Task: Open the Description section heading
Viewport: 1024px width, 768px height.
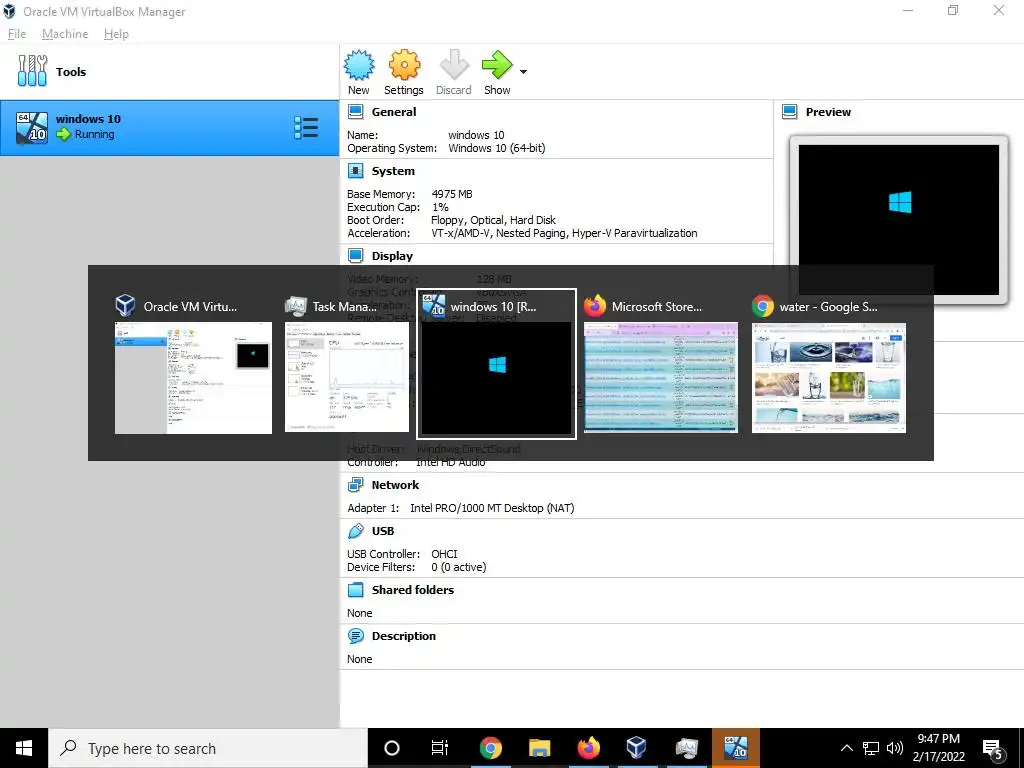Action: (x=404, y=636)
